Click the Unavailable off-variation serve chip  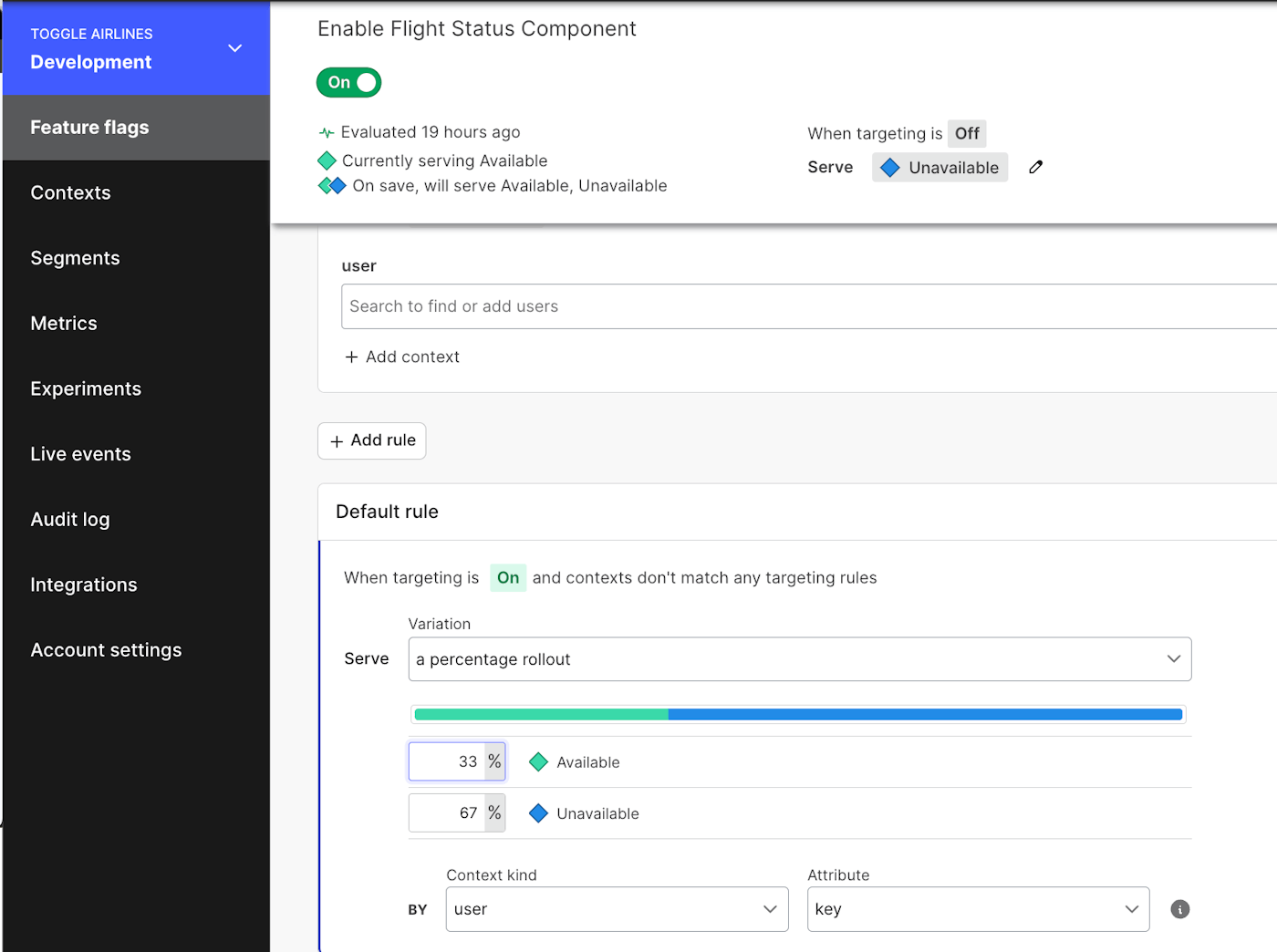click(940, 168)
